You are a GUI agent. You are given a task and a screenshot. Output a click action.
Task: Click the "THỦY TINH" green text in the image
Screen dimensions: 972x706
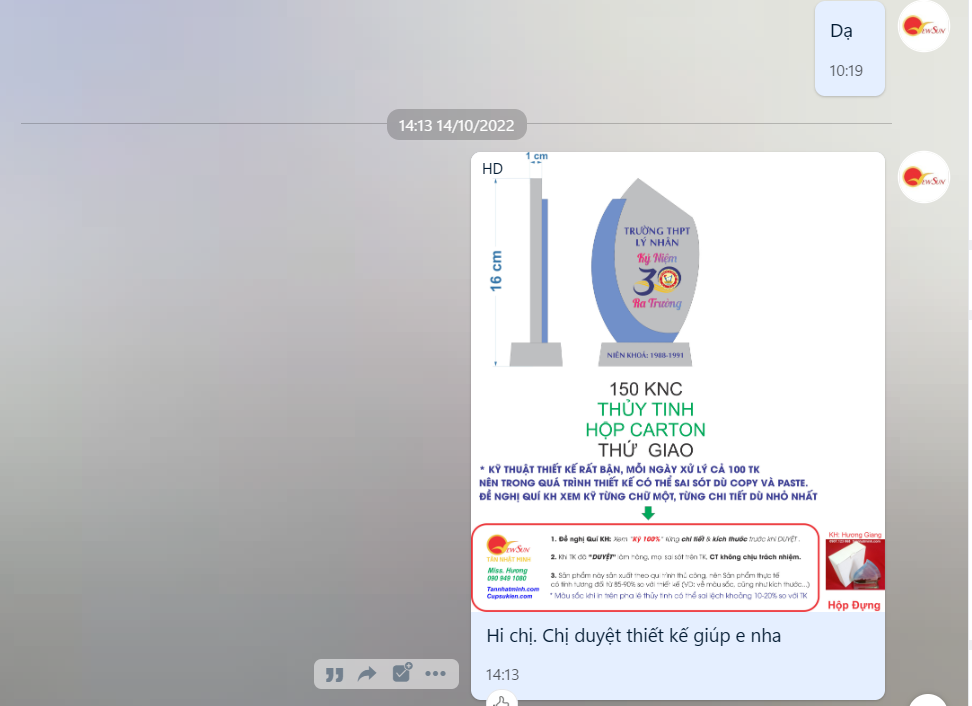point(645,410)
